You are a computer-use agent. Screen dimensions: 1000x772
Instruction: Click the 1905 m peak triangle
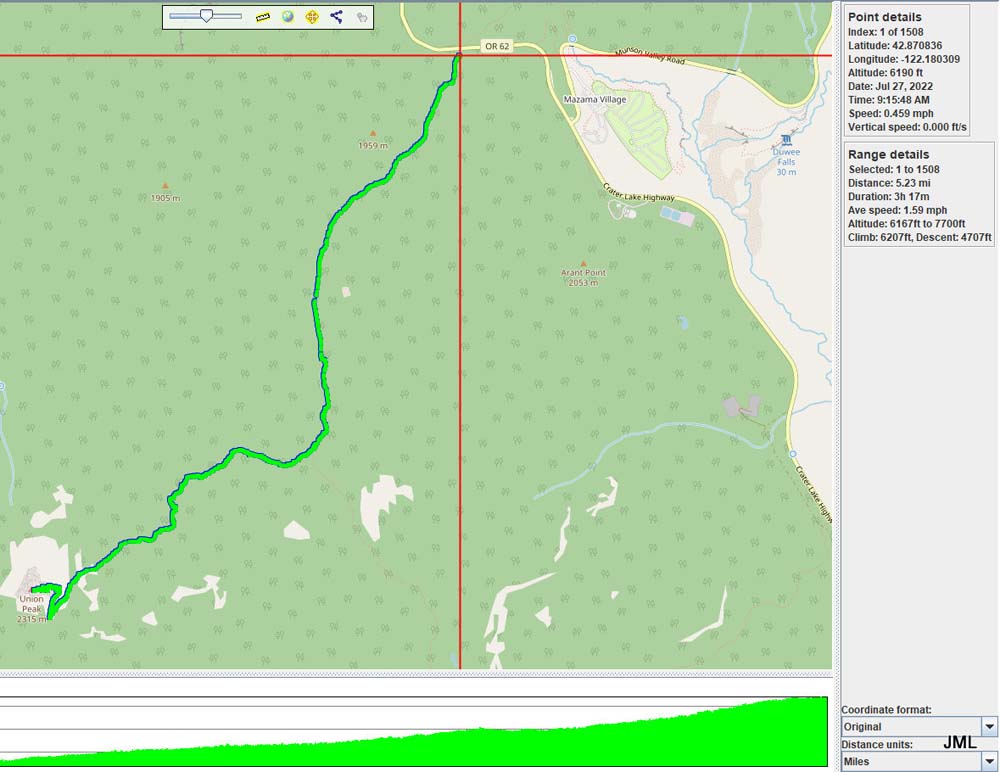(x=165, y=185)
